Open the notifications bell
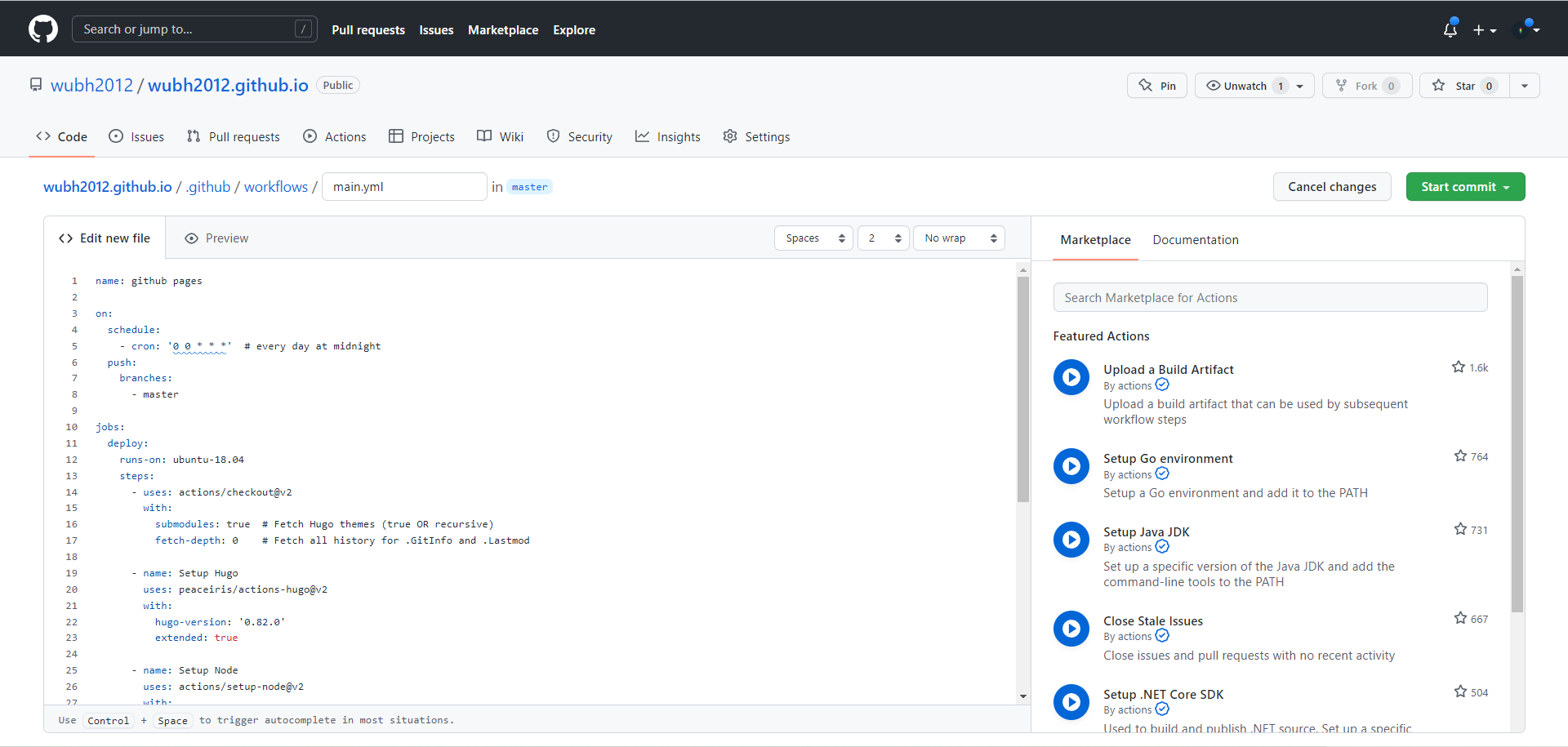1568x747 pixels. point(1450,30)
